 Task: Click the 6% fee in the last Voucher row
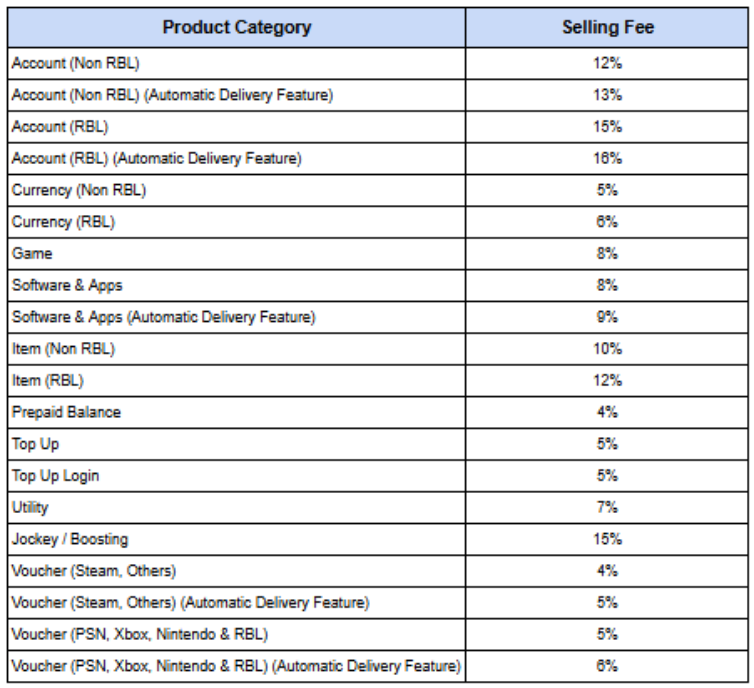(x=609, y=667)
